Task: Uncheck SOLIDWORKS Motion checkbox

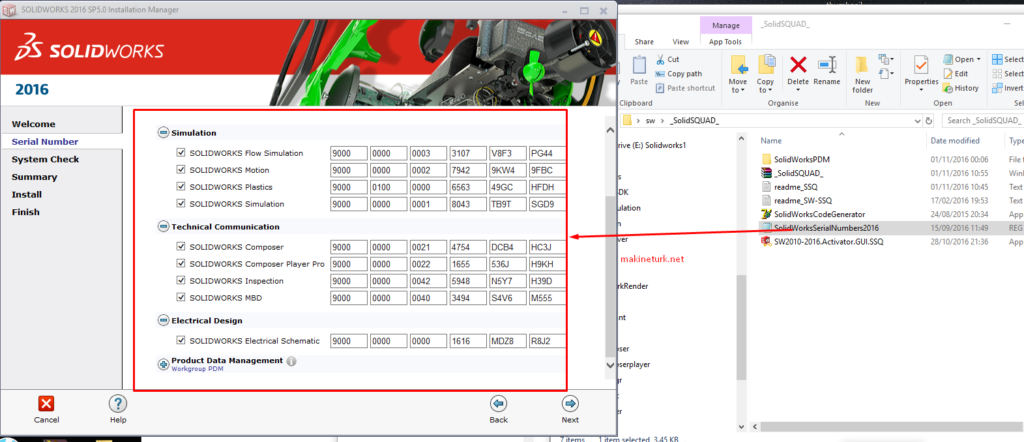Action: pyautogui.click(x=181, y=170)
